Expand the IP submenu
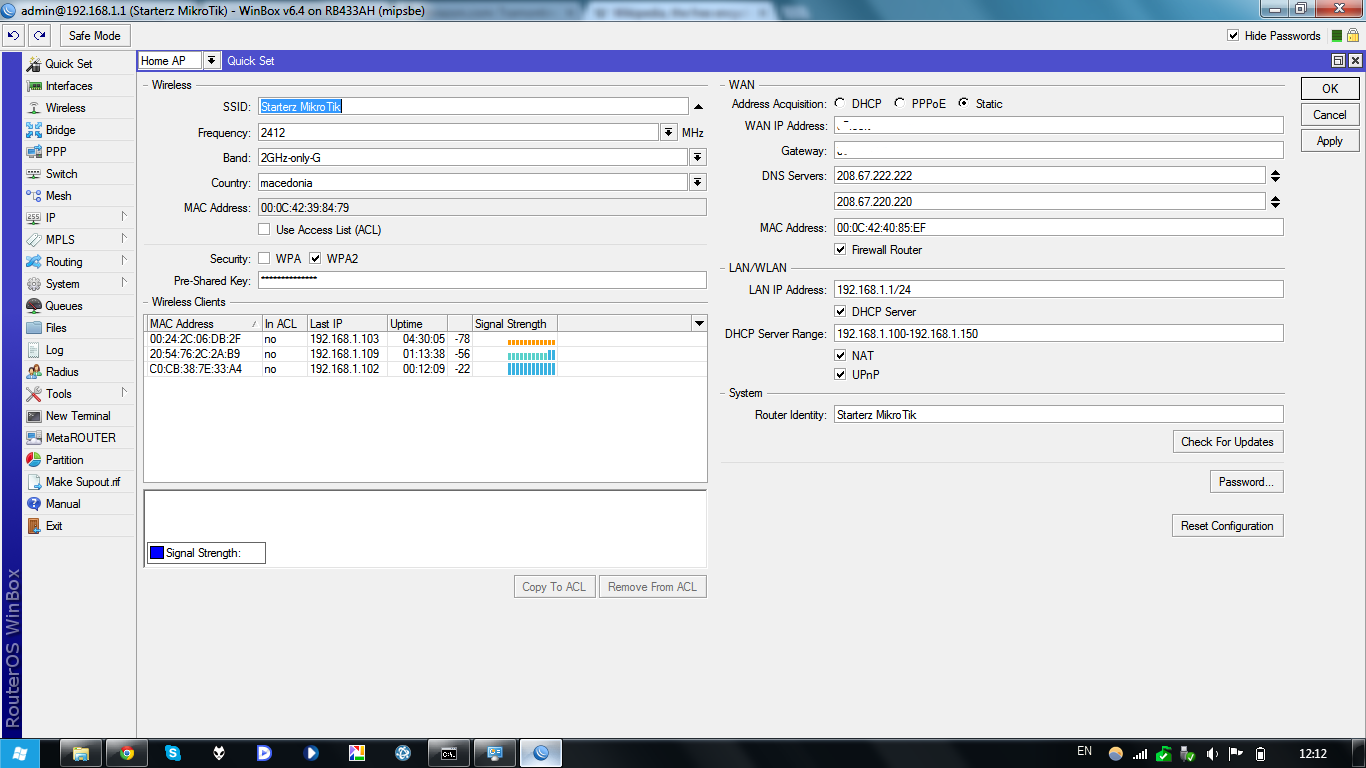1366x768 pixels. pos(125,217)
